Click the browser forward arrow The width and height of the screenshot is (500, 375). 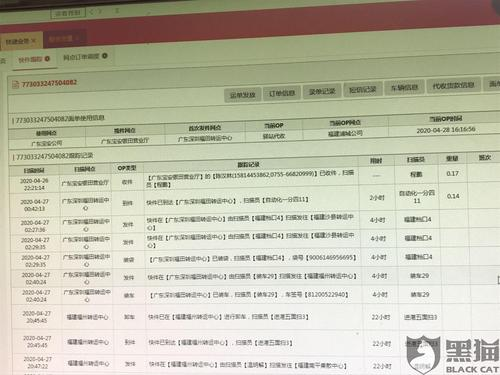click(x=100, y=11)
